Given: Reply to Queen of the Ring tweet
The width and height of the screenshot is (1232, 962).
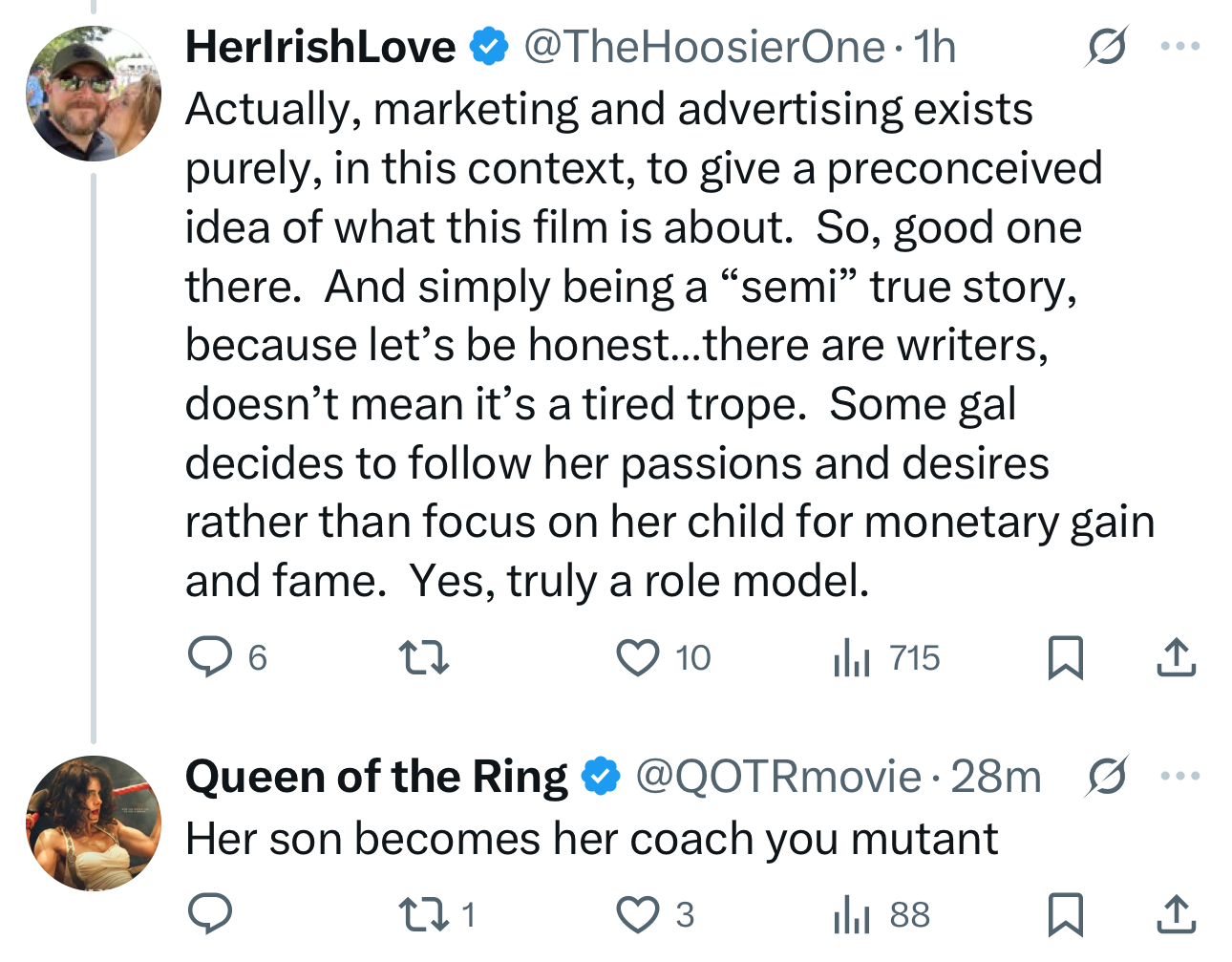Looking at the screenshot, I should pos(209,914).
